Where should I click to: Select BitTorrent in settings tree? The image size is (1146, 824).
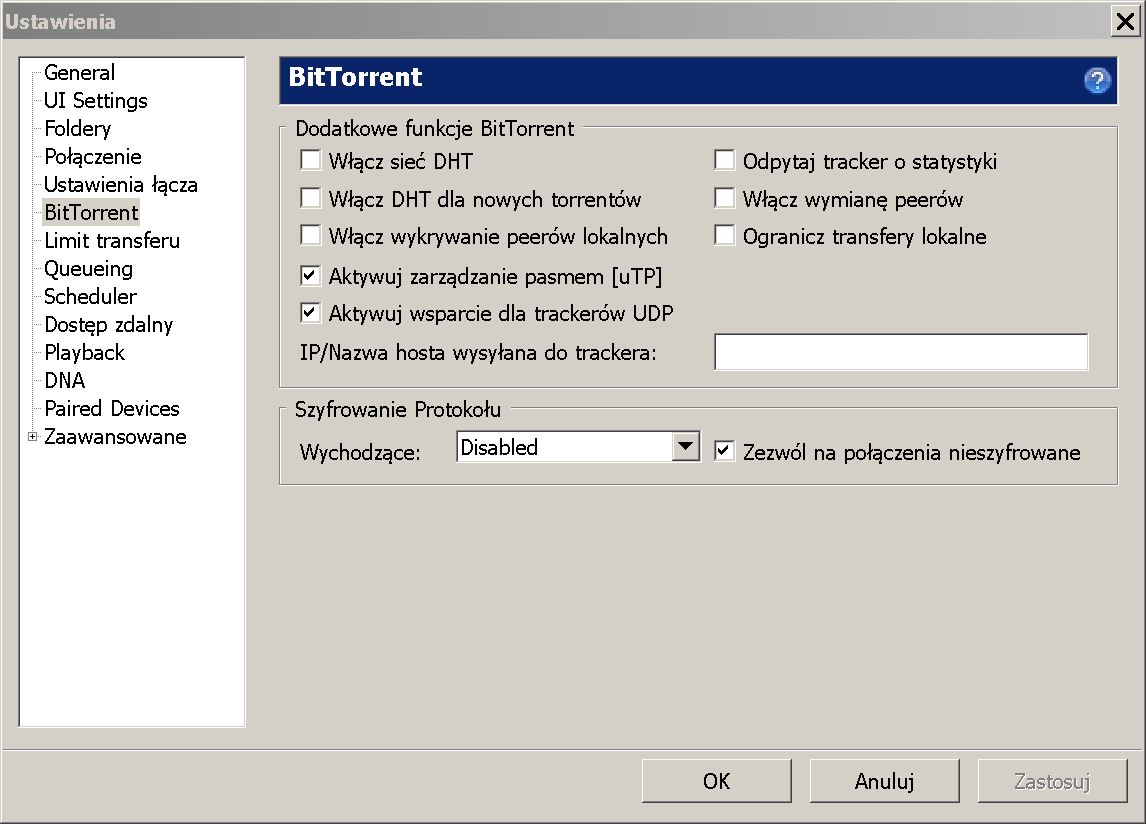click(91, 213)
